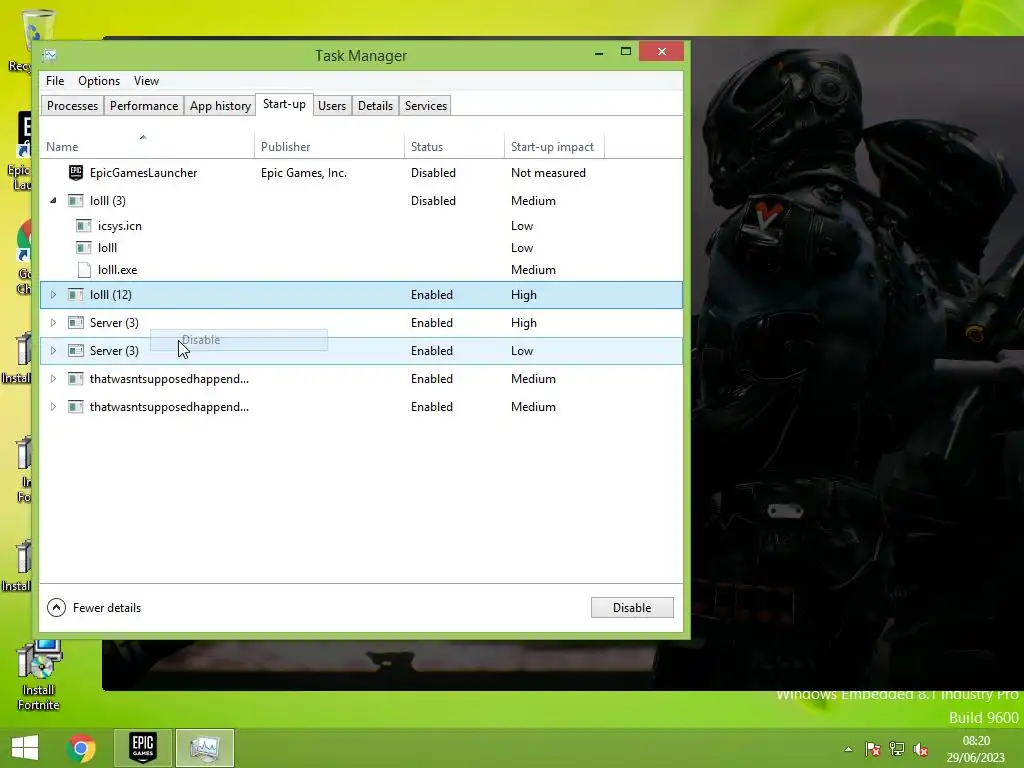
Task: Click the EpicGamesLauncher row icon
Action: [76, 172]
